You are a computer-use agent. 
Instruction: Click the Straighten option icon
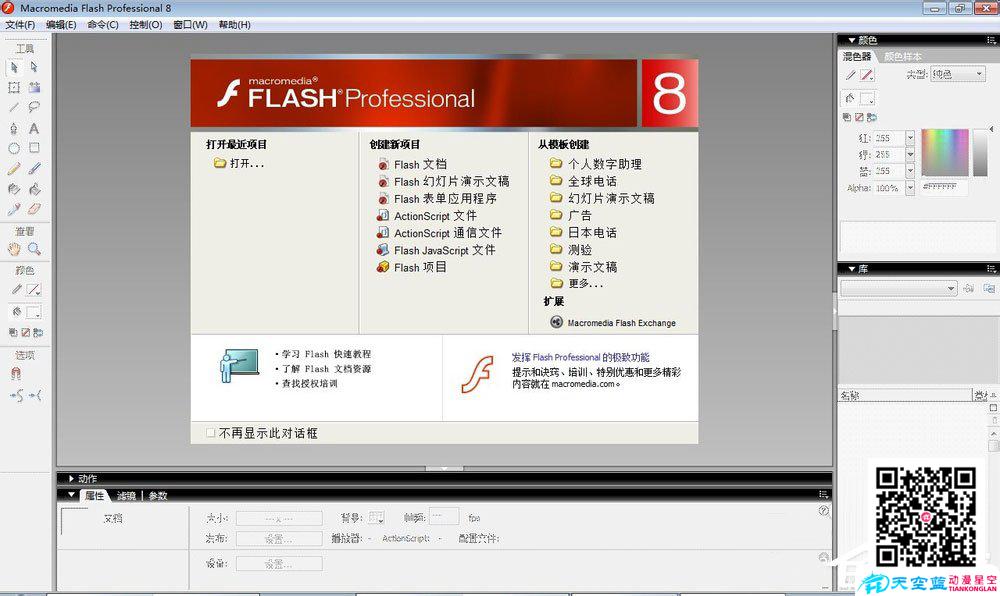point(35,395)
